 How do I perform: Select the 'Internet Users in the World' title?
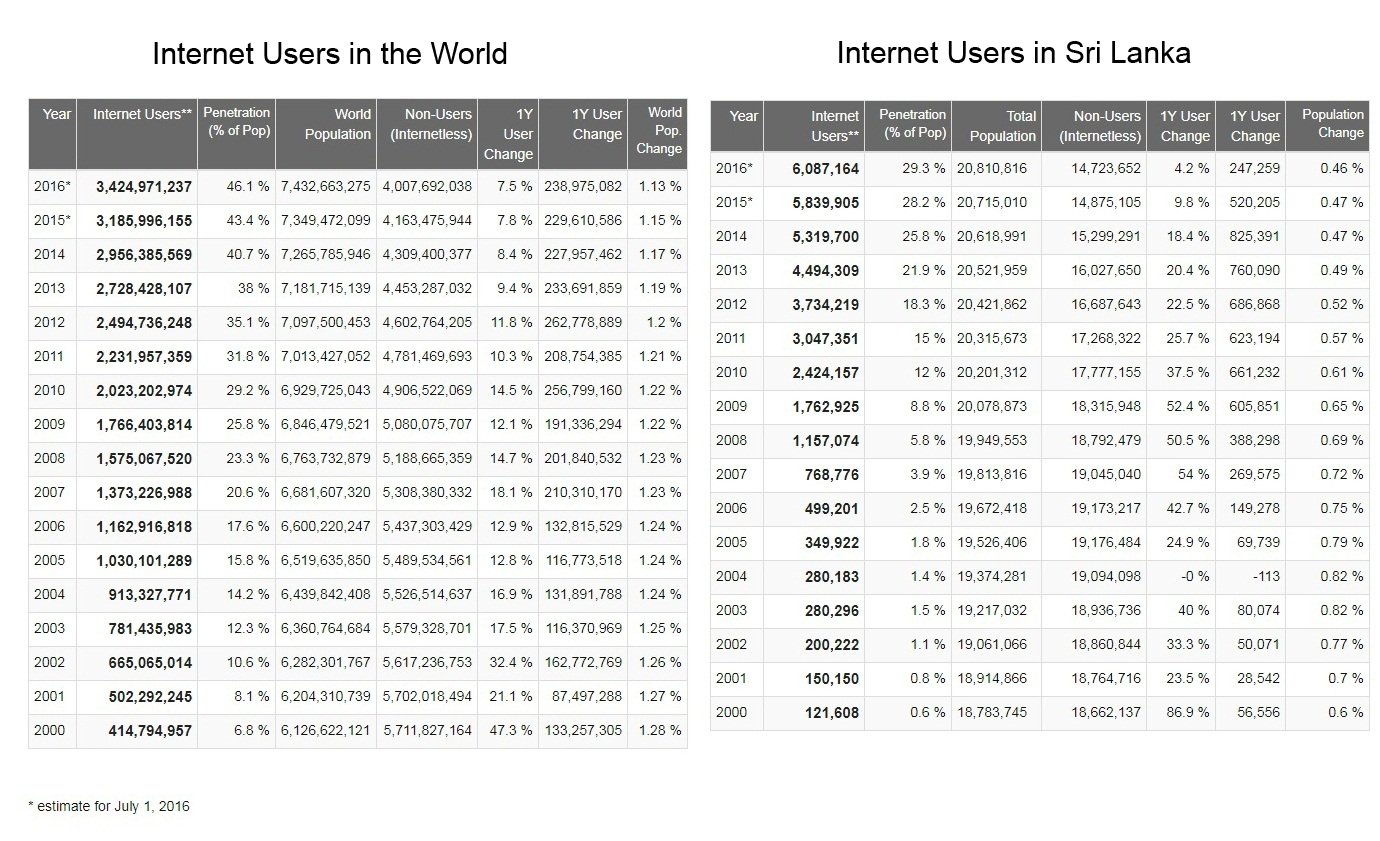pyautogui.click(x=329, y=53)
